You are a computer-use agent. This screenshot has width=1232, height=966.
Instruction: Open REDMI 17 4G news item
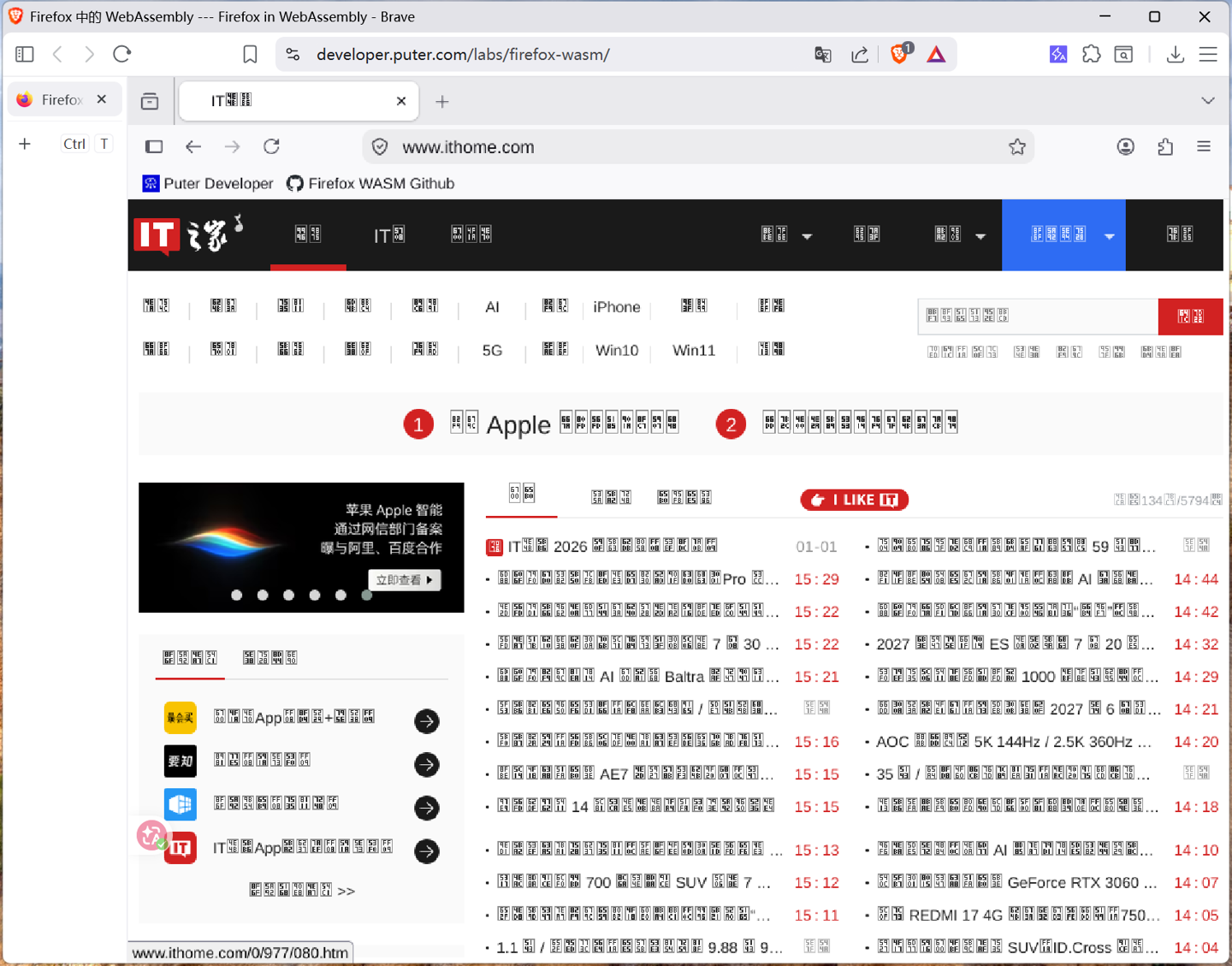1016,916
